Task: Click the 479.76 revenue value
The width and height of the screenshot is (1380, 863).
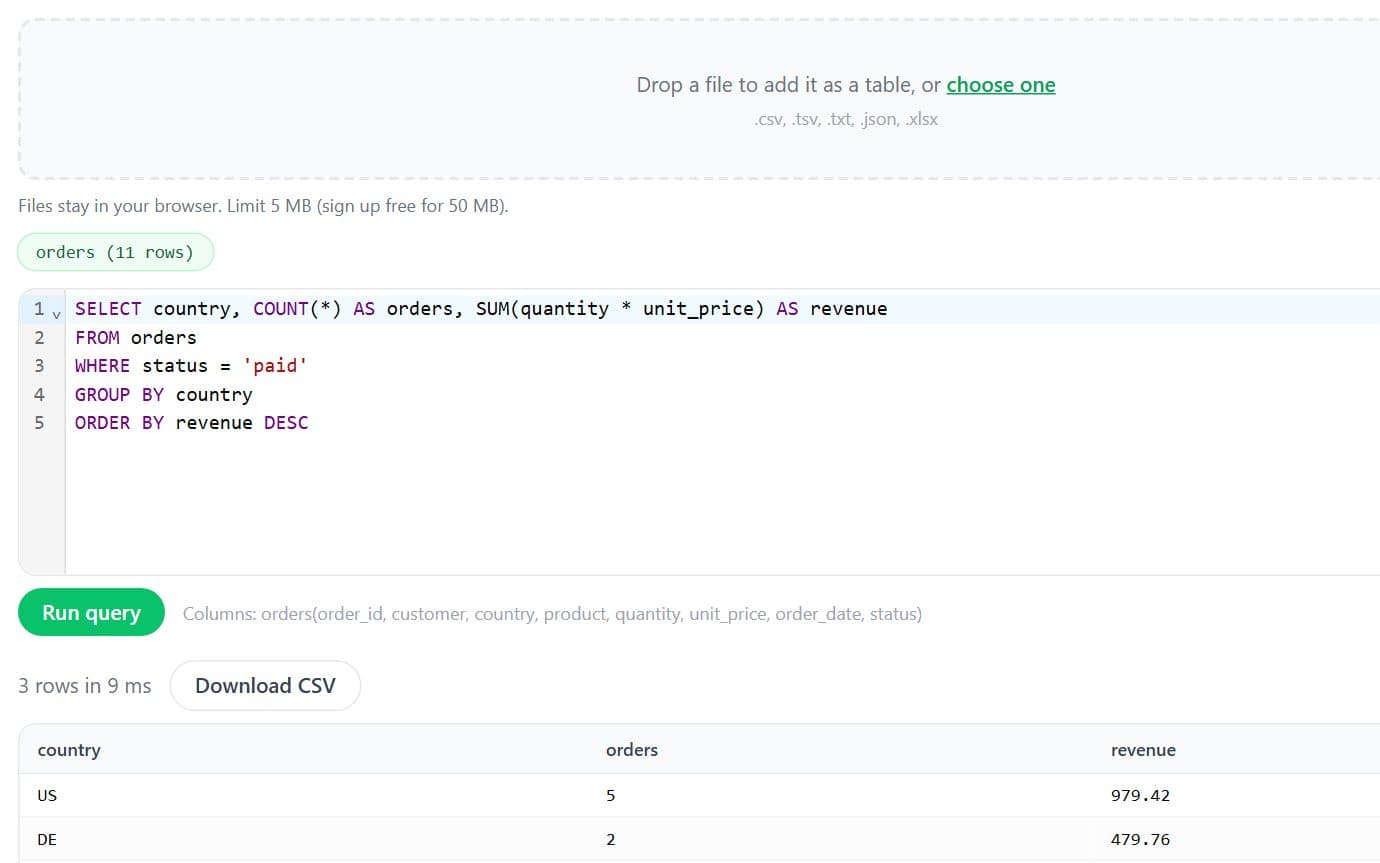Action: (x=1140, y=840)
